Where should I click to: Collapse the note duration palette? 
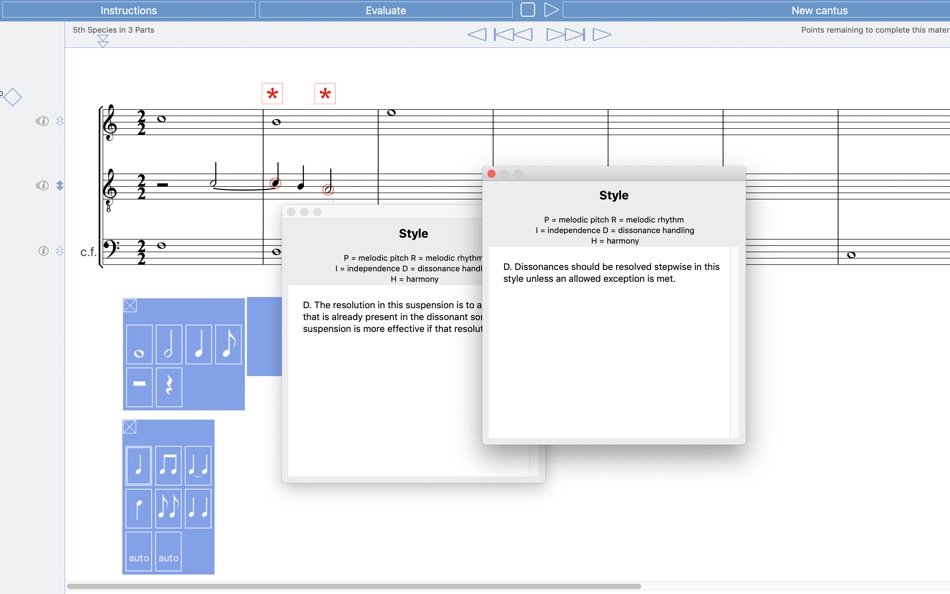pyautogui.click(x=129, y=306)
